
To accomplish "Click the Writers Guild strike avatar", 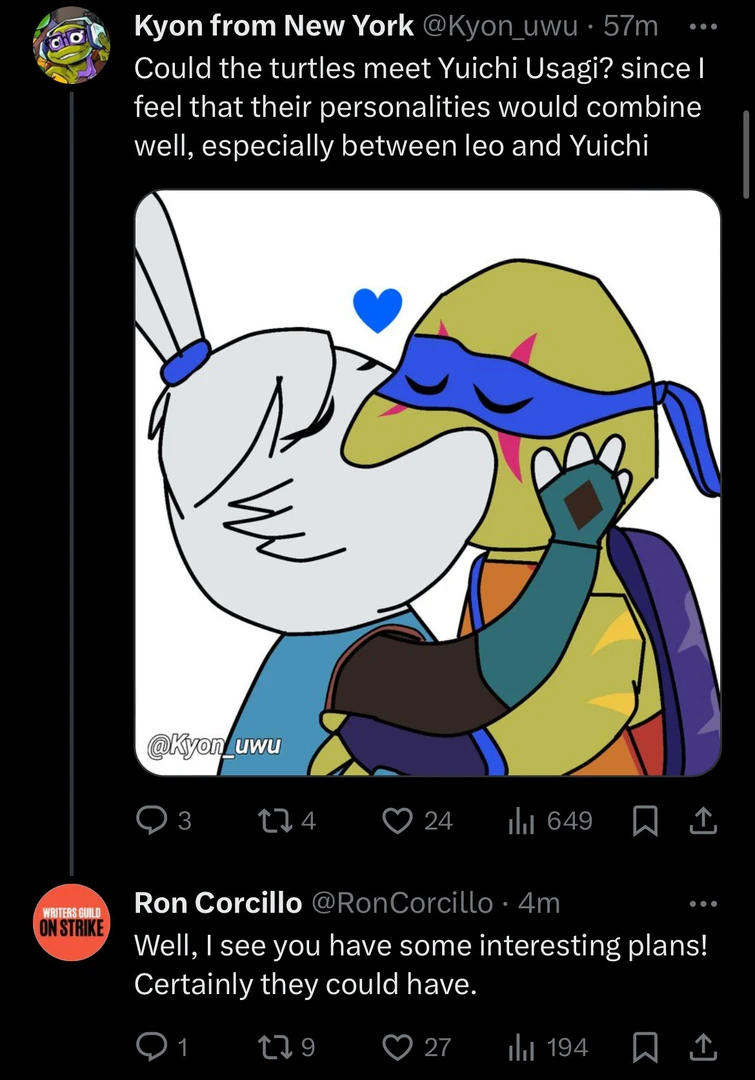I will (x=70, y=922).
